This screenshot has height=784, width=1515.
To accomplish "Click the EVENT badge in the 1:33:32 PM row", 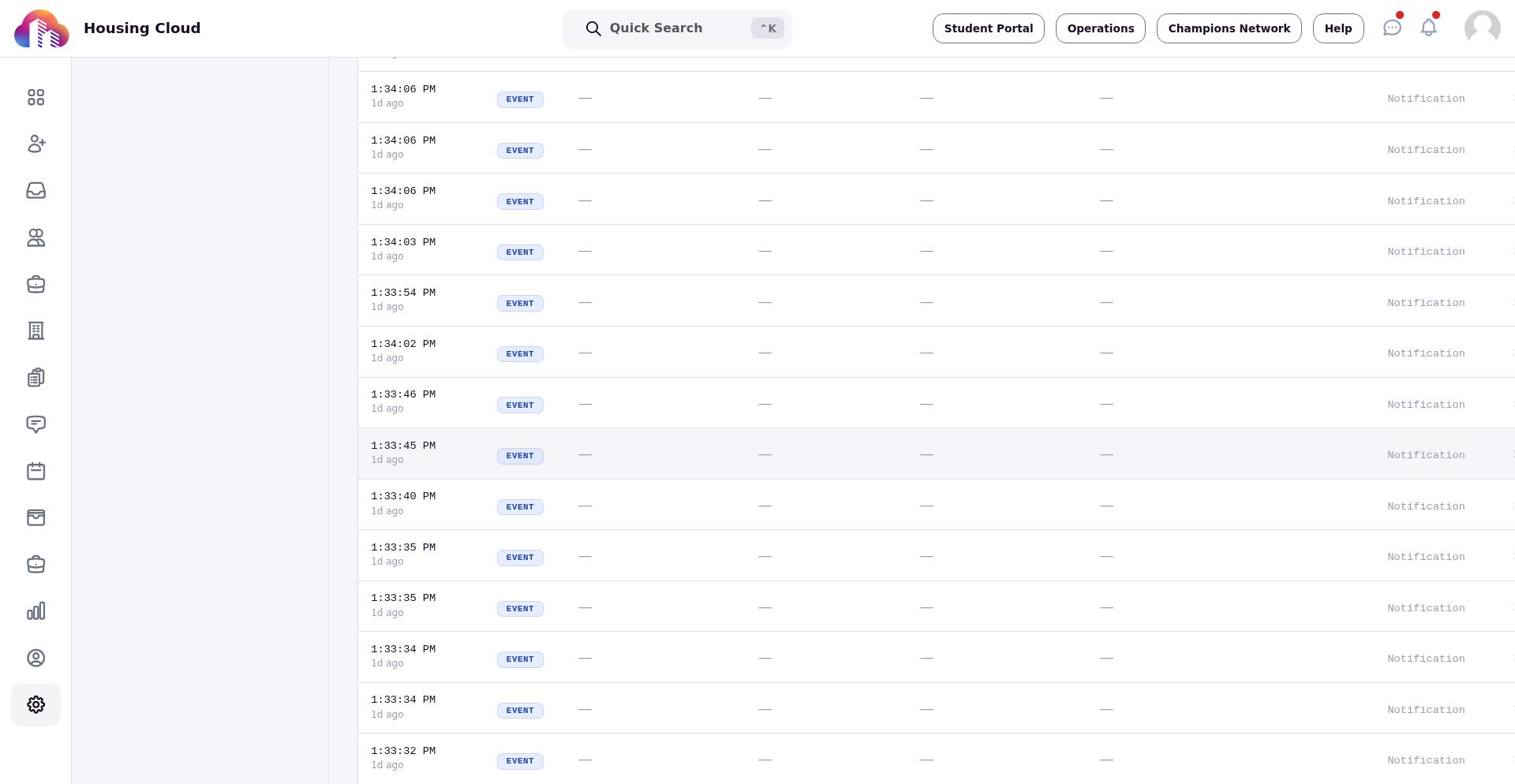I will pos(520,761).
